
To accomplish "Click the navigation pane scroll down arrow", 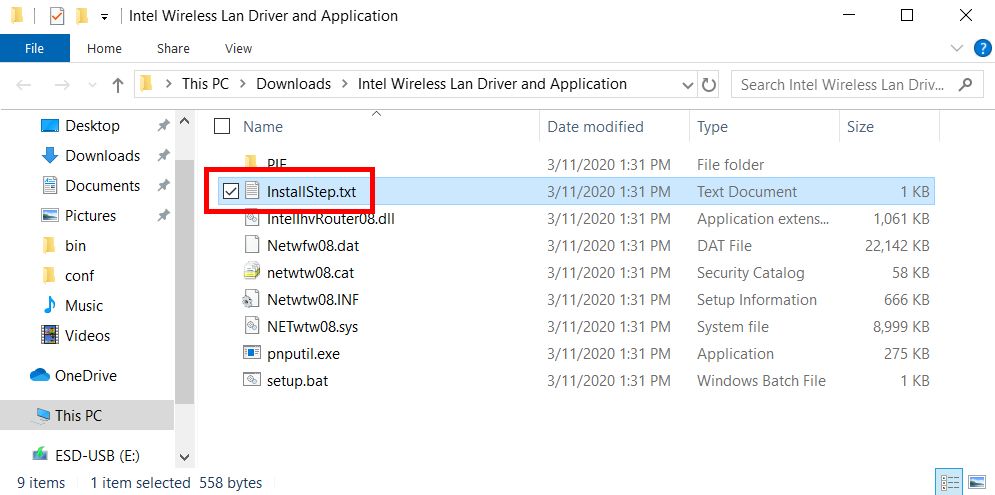I will coord(184,457).
